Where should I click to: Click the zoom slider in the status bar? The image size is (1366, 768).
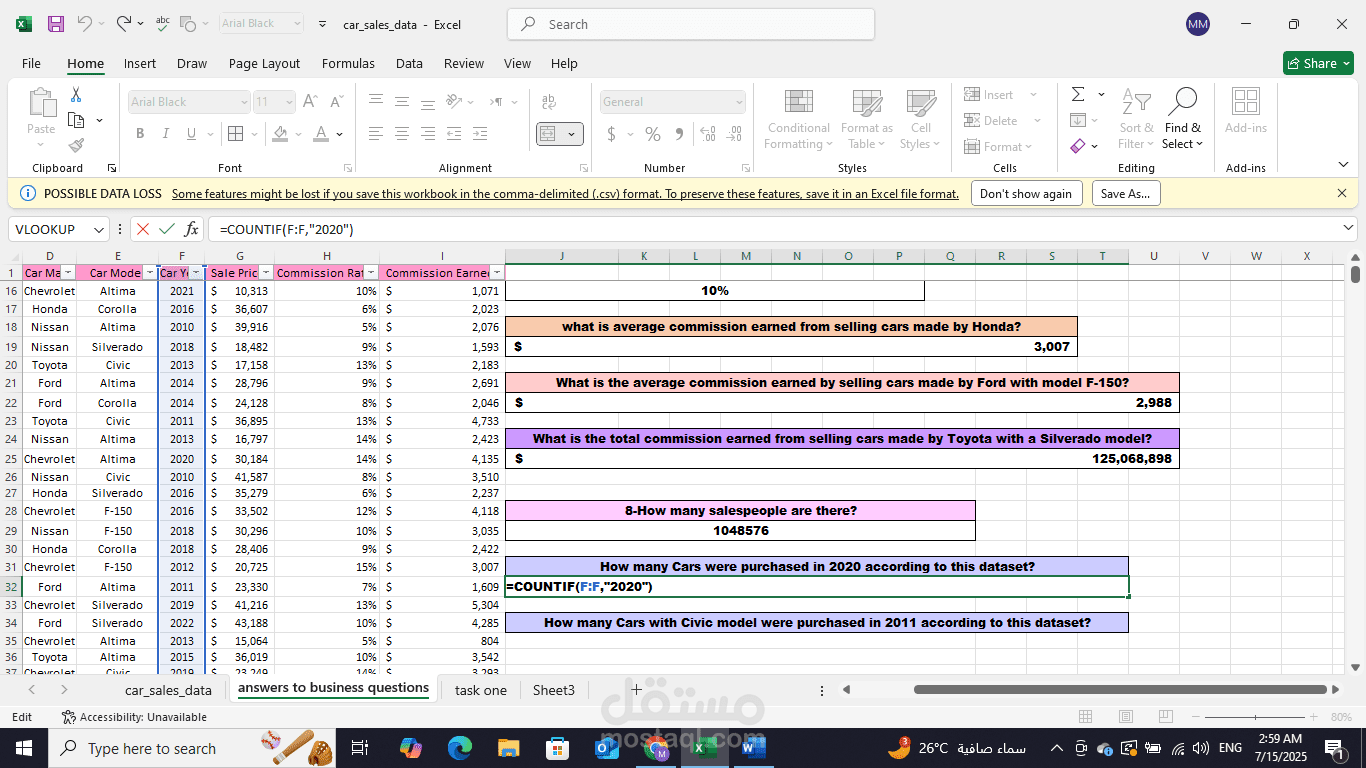[x=1255, y=717]
